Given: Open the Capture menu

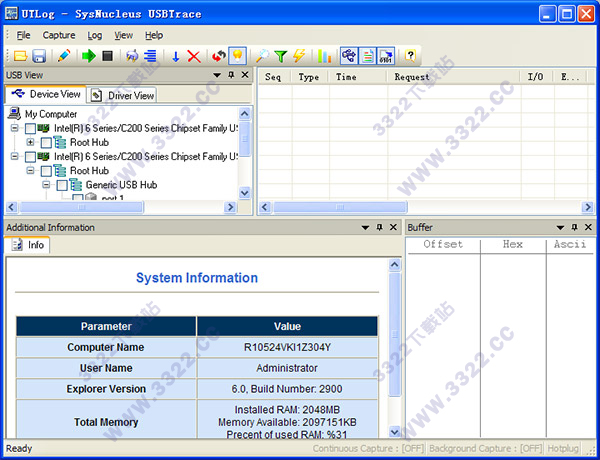Looking at the screenshot, I should tap(59, 35).
